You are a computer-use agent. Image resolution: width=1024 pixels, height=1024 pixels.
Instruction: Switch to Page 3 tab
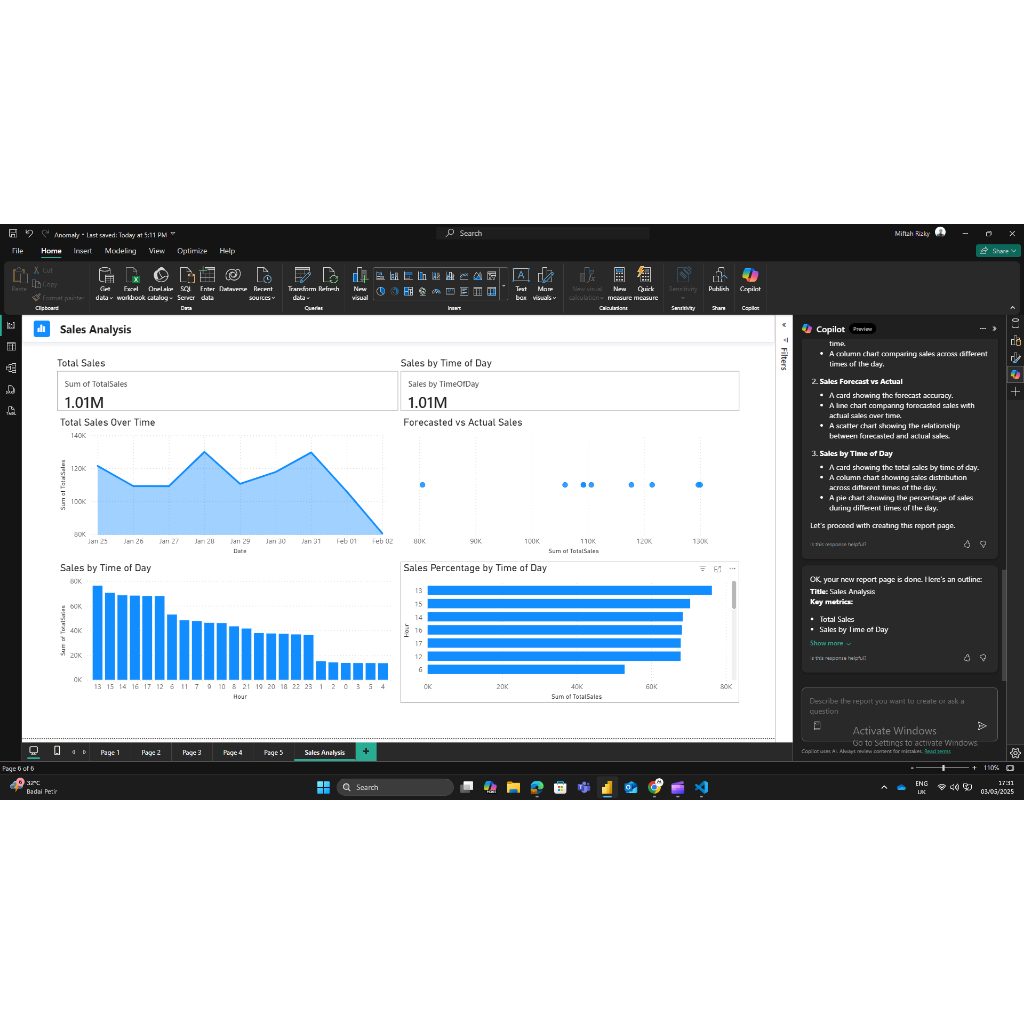(192, 752)
